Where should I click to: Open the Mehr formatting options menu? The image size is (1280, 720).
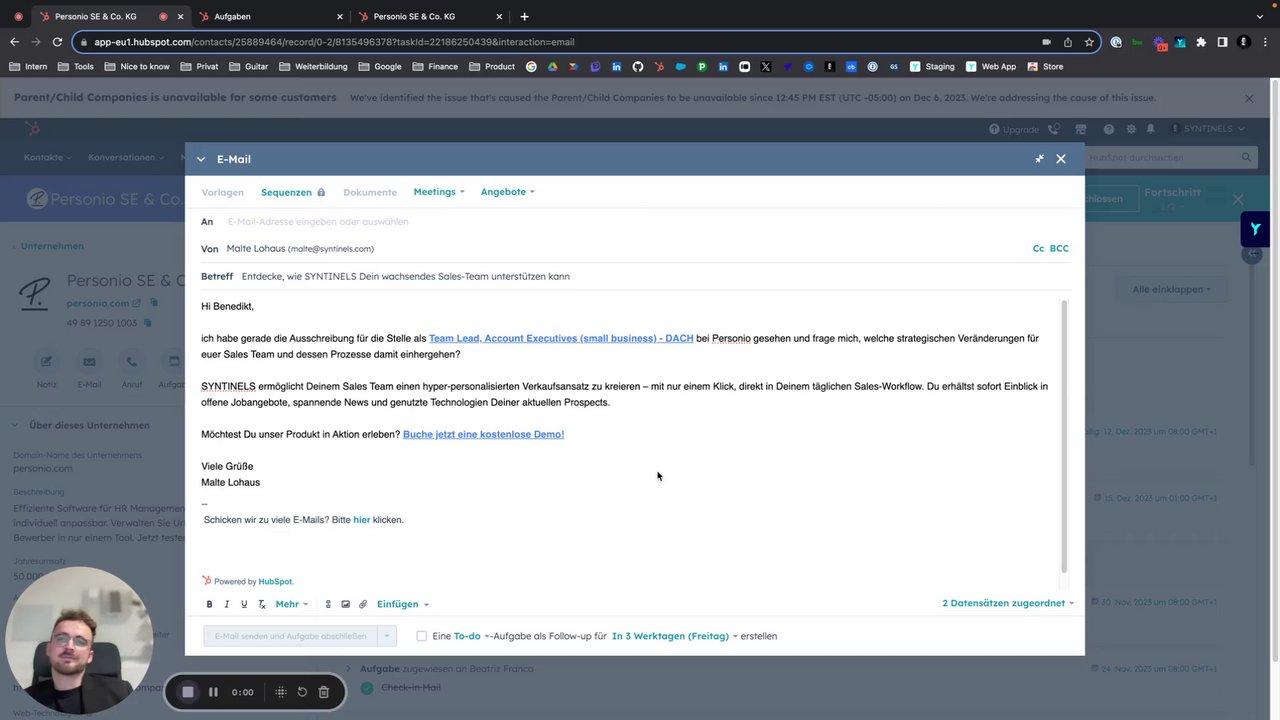pos(291,604)
